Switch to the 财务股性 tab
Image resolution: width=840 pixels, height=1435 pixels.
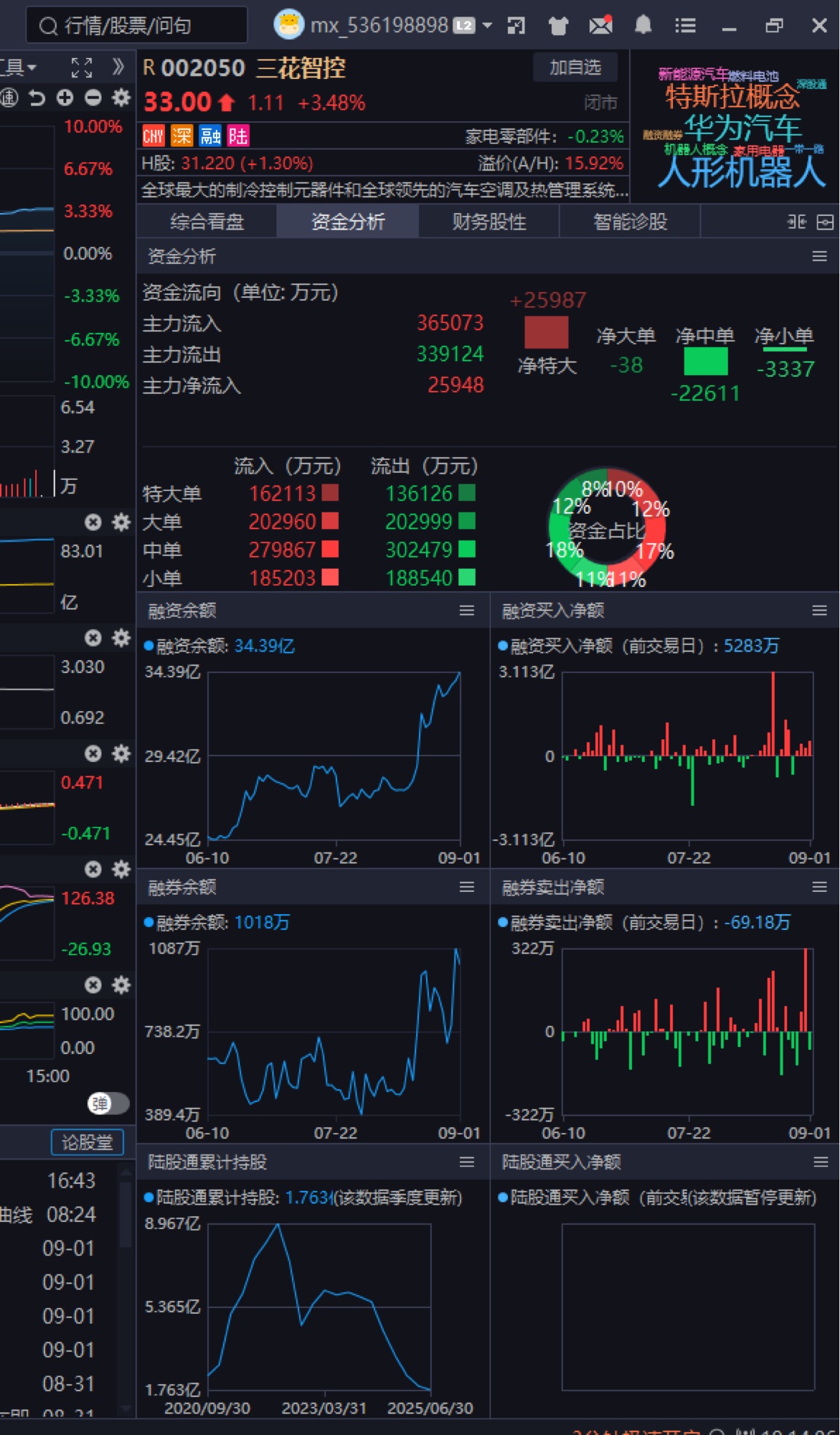click(x=489, y=222)
